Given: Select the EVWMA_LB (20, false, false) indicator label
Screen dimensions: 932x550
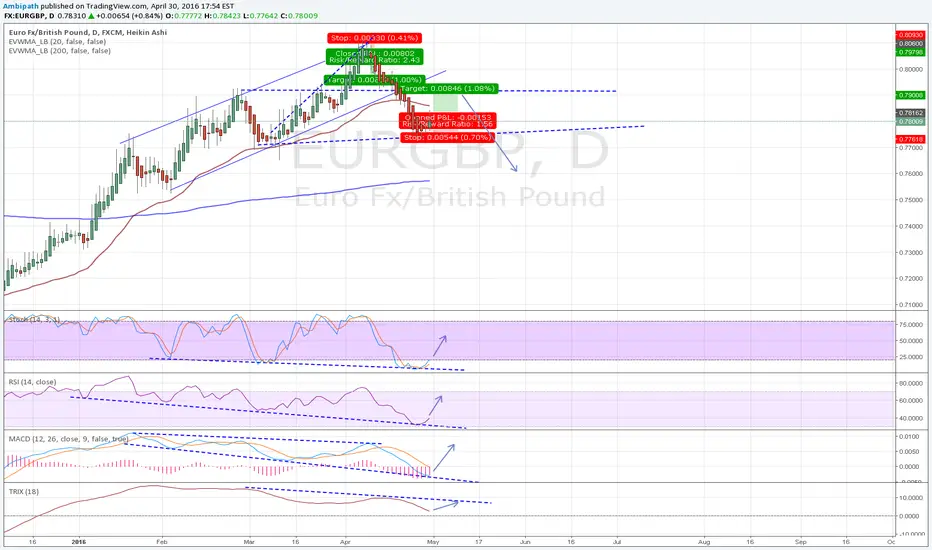Looking at the screenshot, I should [x=57, y=42].
